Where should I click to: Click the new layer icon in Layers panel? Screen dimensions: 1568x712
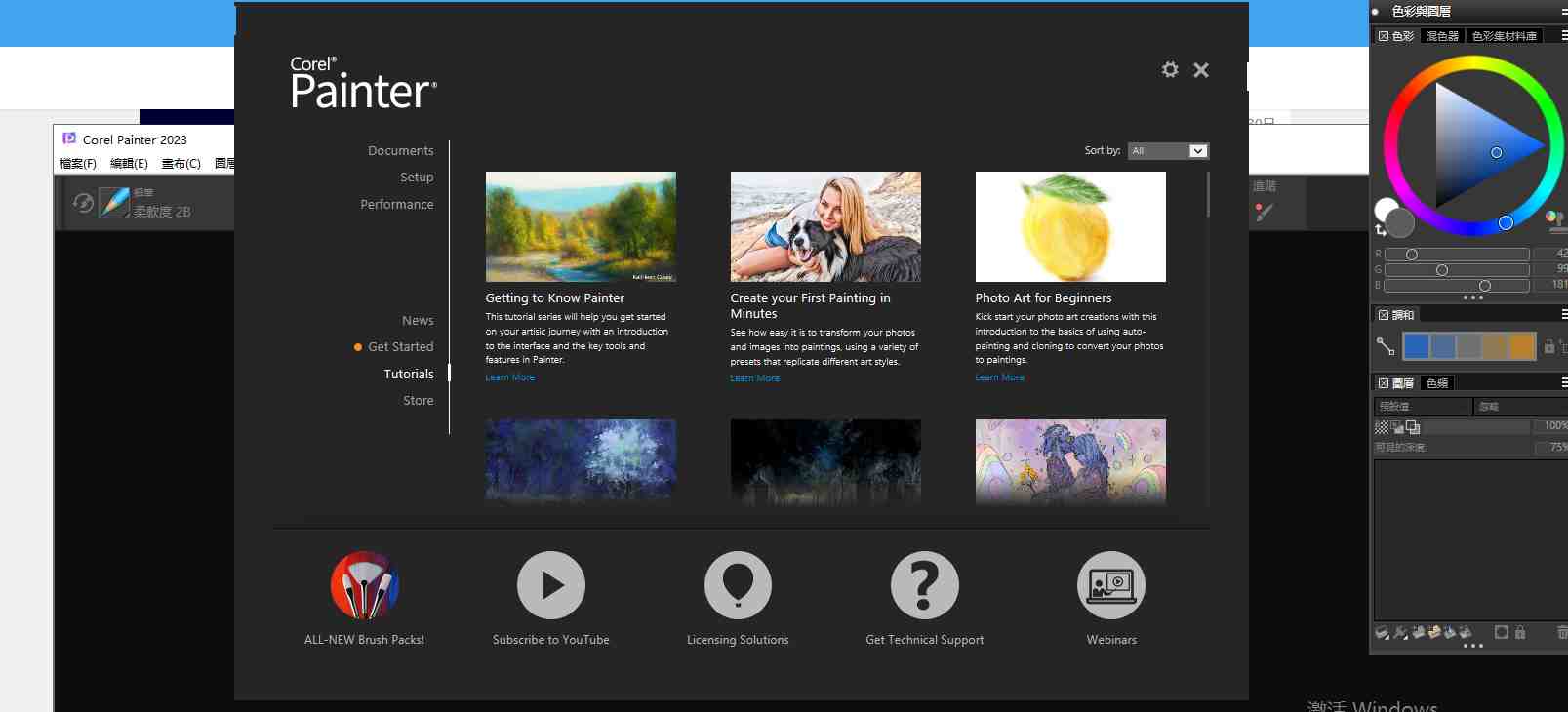(x=1419, y=632)
